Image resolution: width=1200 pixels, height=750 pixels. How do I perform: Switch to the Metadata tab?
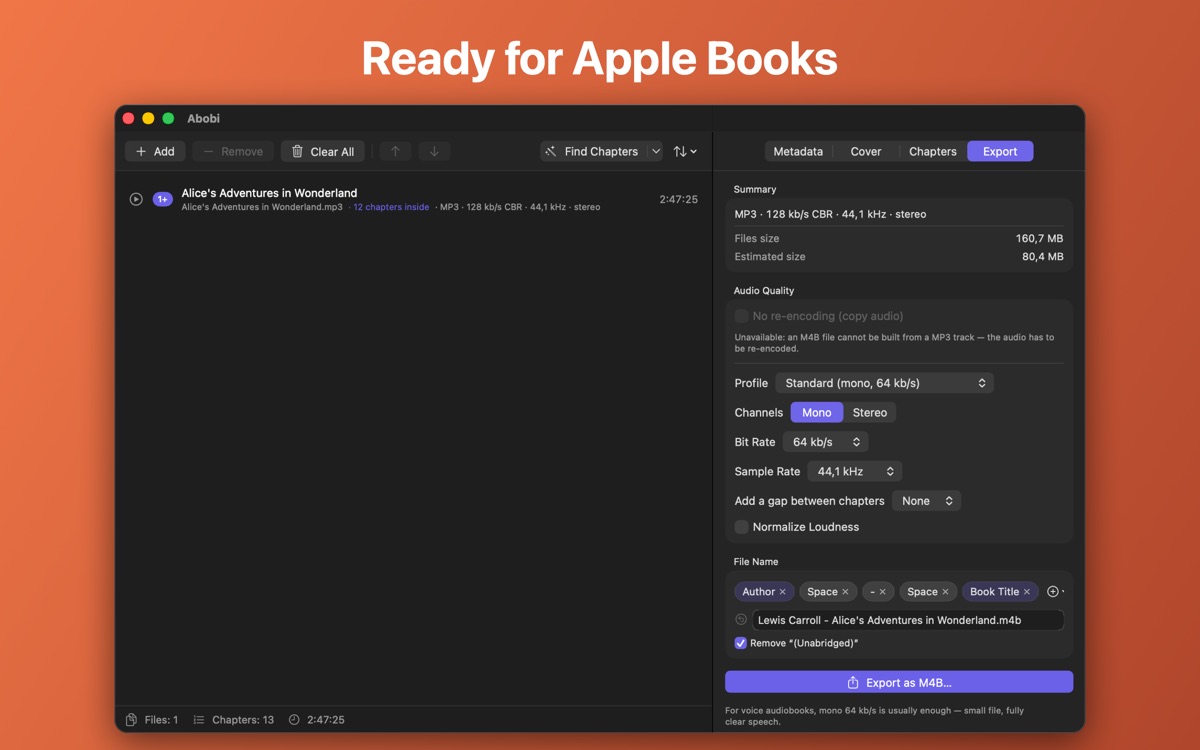pyautogui.click(x=798, y=151)
